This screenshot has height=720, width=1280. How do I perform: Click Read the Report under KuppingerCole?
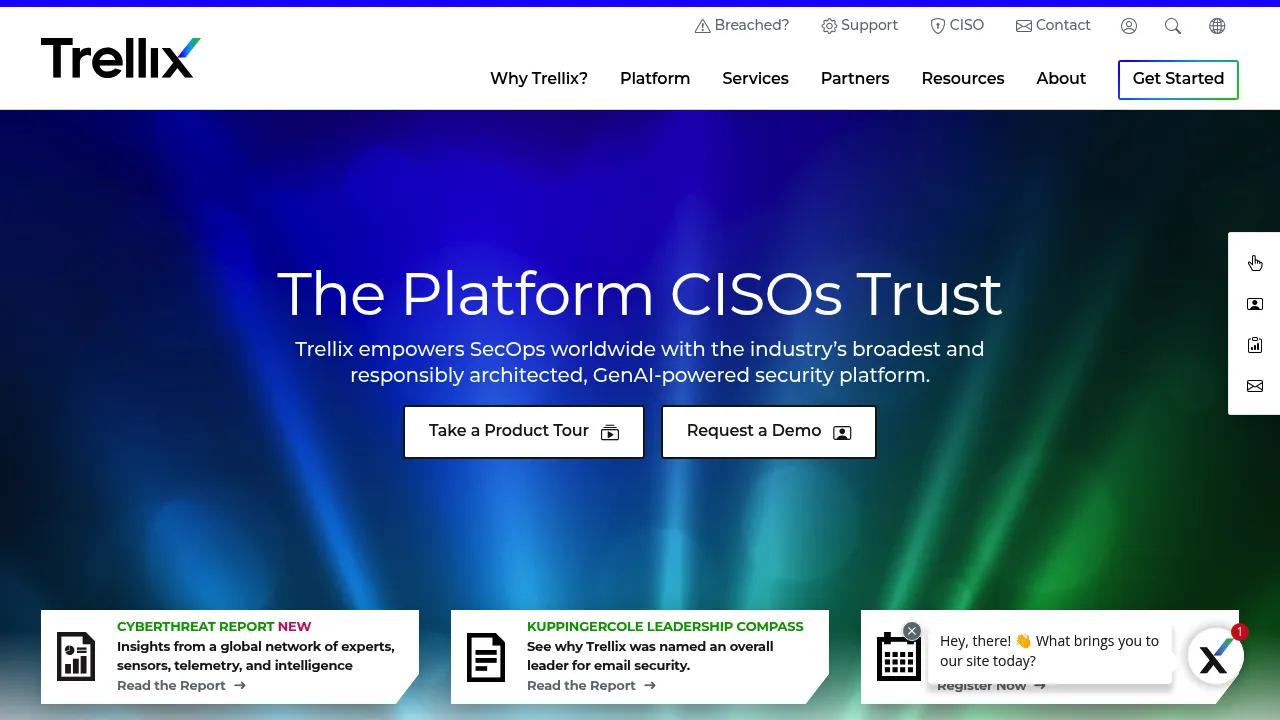tap(591, 686)
